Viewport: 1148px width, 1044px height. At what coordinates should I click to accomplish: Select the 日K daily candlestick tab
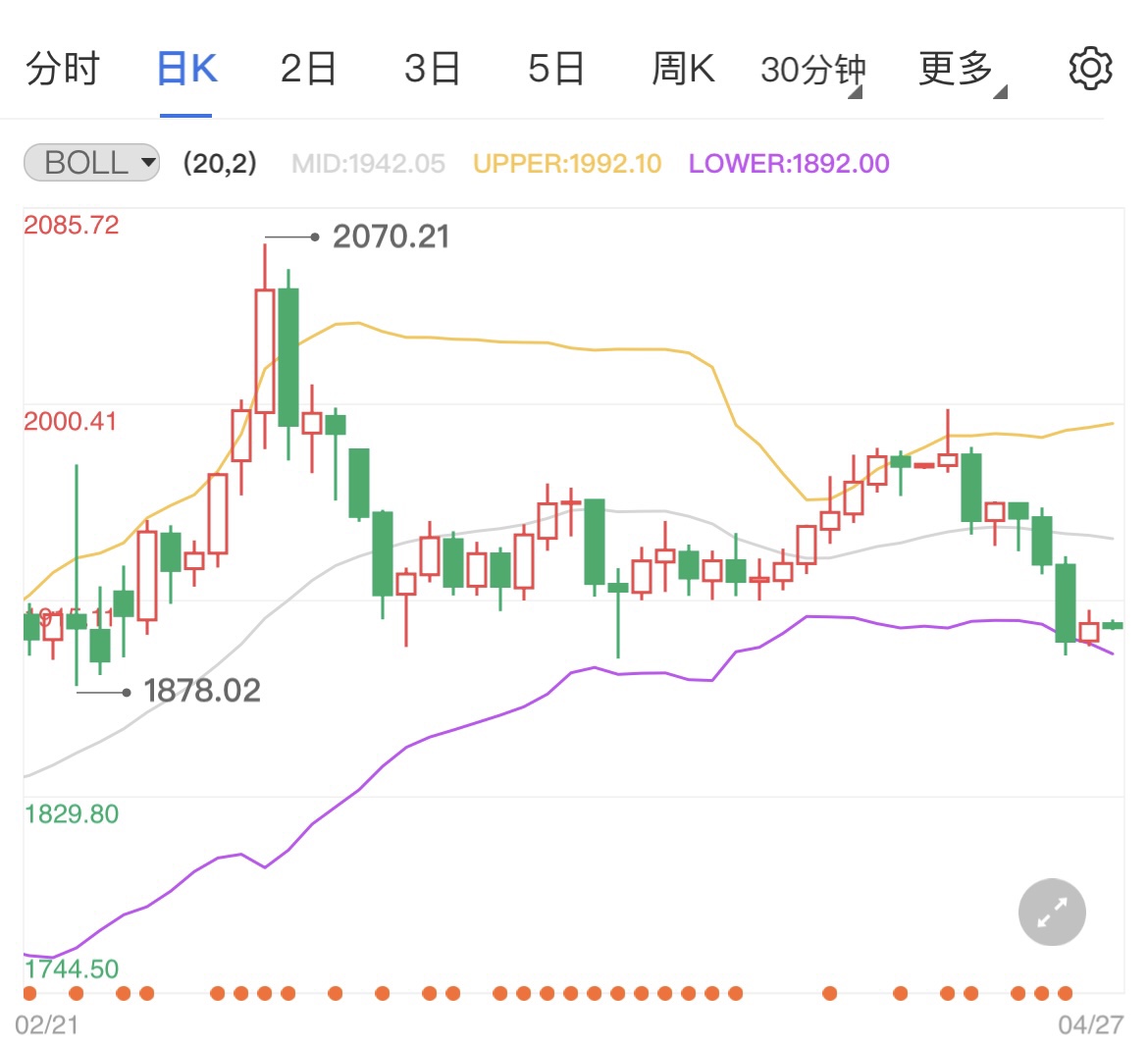185,68
